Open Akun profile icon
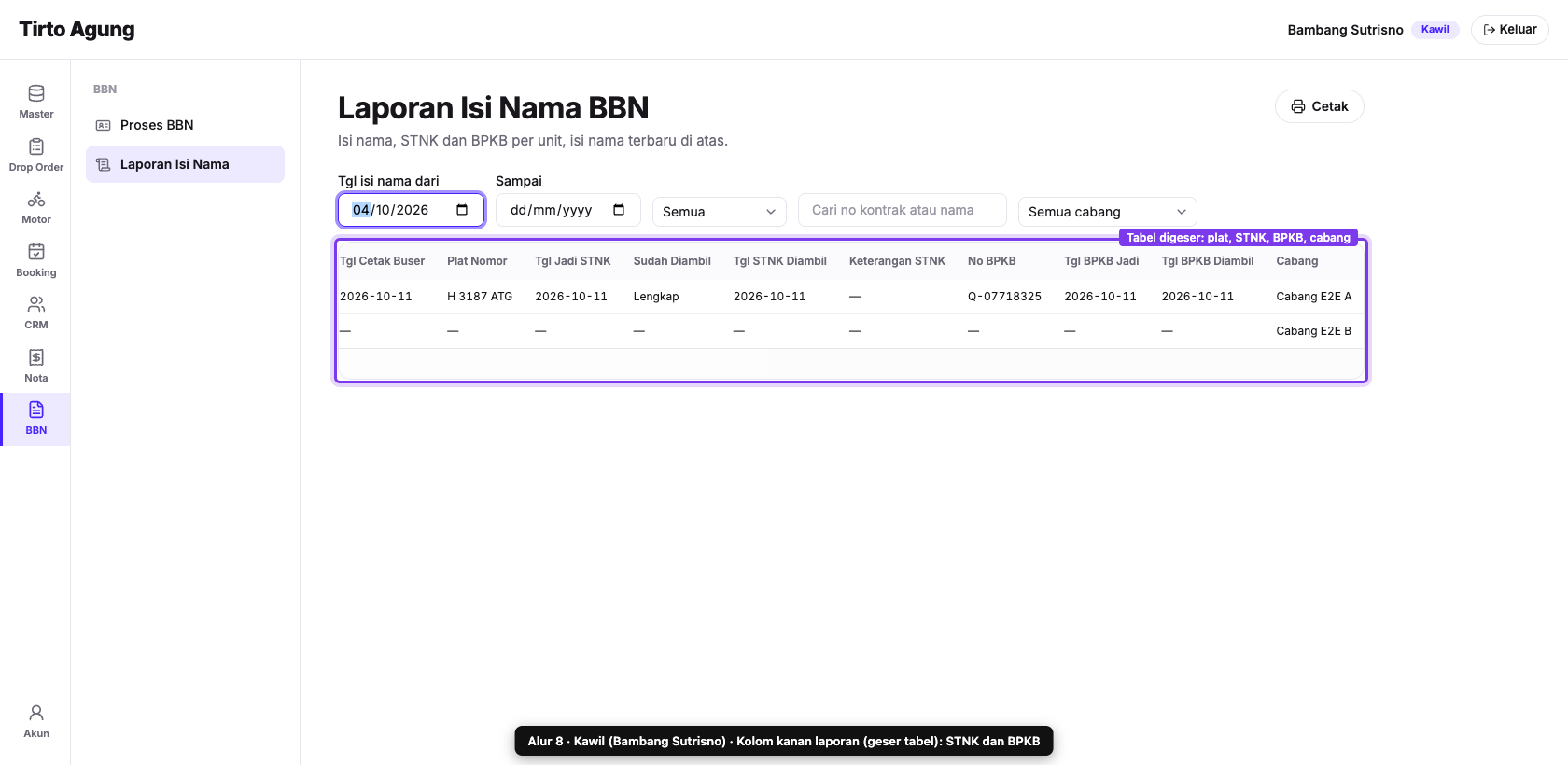The width and height of the screenshot is (1568, 765). click(x=36, y=713)
